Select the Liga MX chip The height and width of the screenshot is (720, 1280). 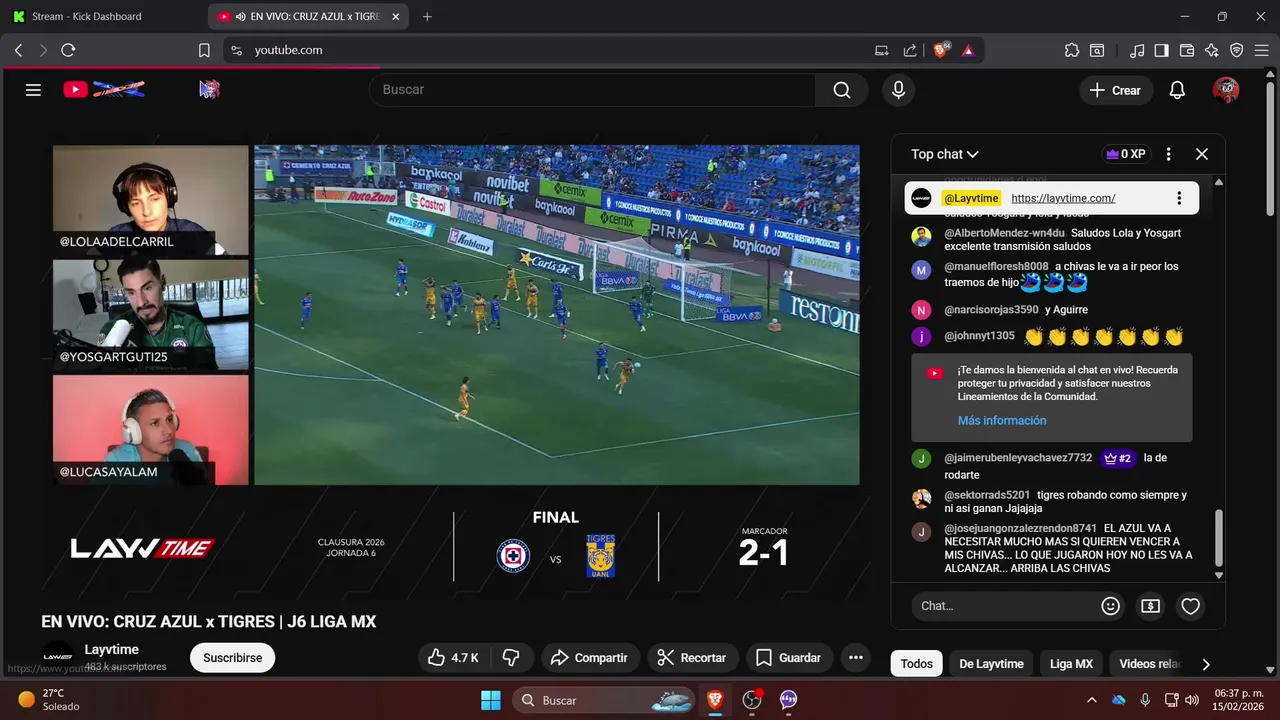point(1071,664)
